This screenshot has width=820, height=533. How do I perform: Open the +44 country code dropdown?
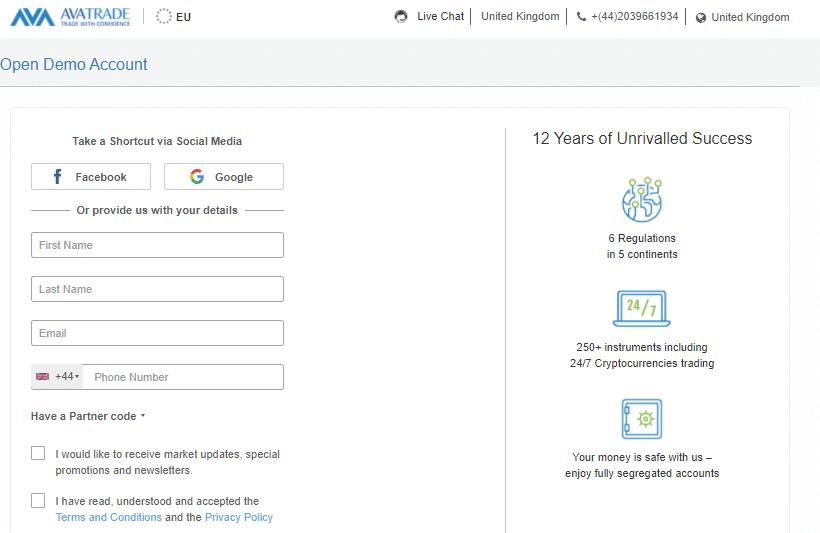[x=57, y=377]
